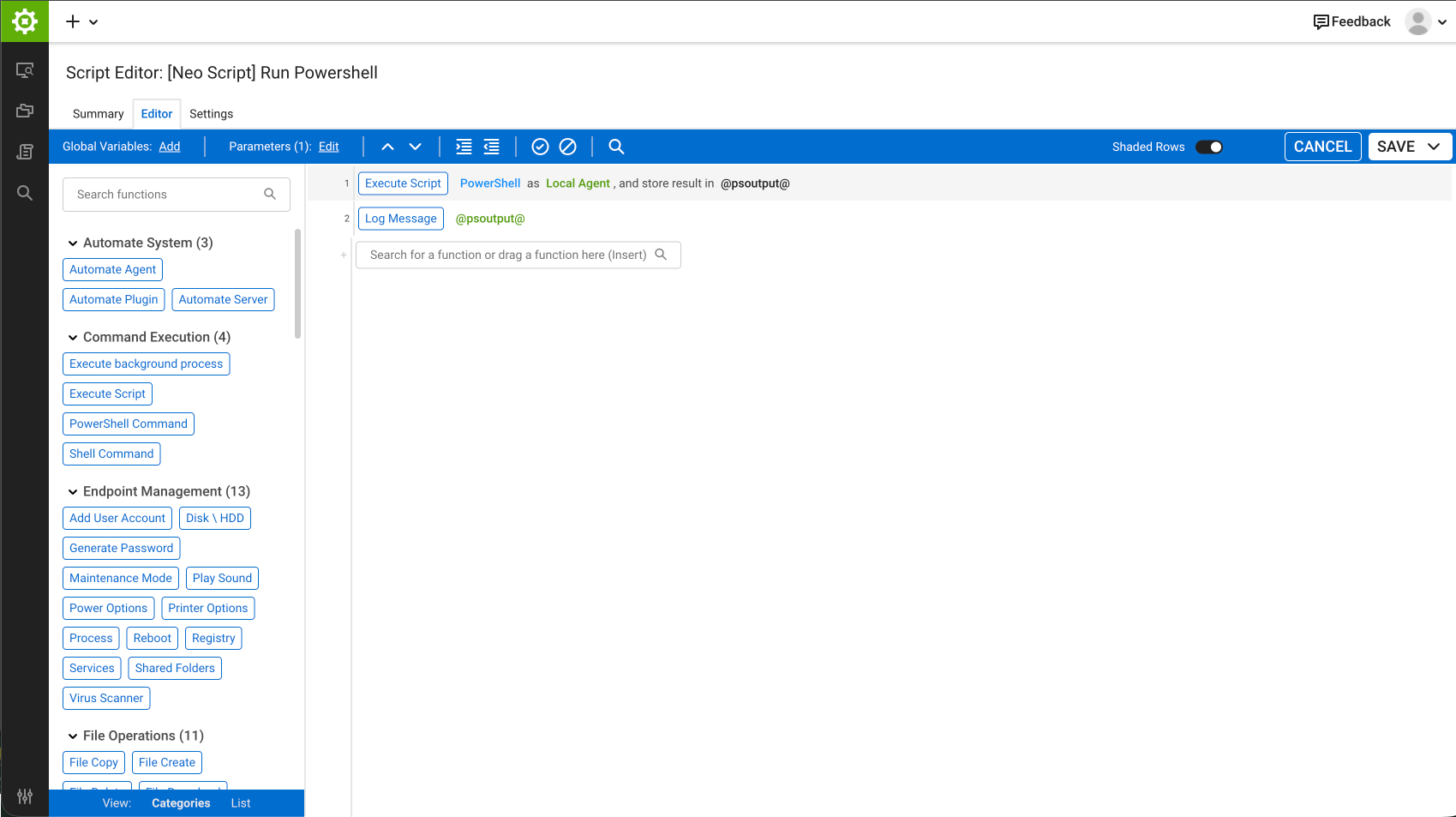Click the Log Message tag in step 2
Screen dimensions: 1456x817
click(401, 219)
